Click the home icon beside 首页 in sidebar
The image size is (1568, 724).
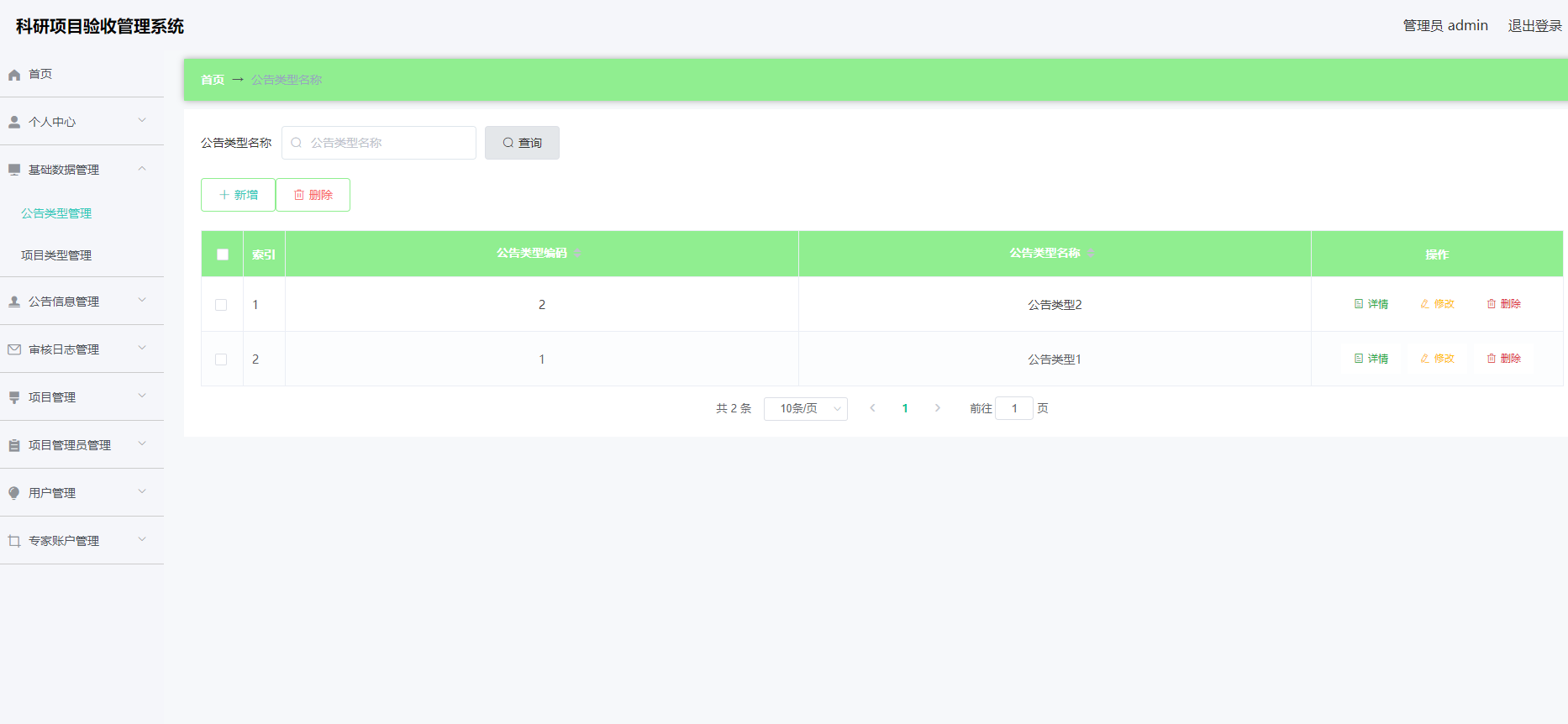click(x=14, y=75)
